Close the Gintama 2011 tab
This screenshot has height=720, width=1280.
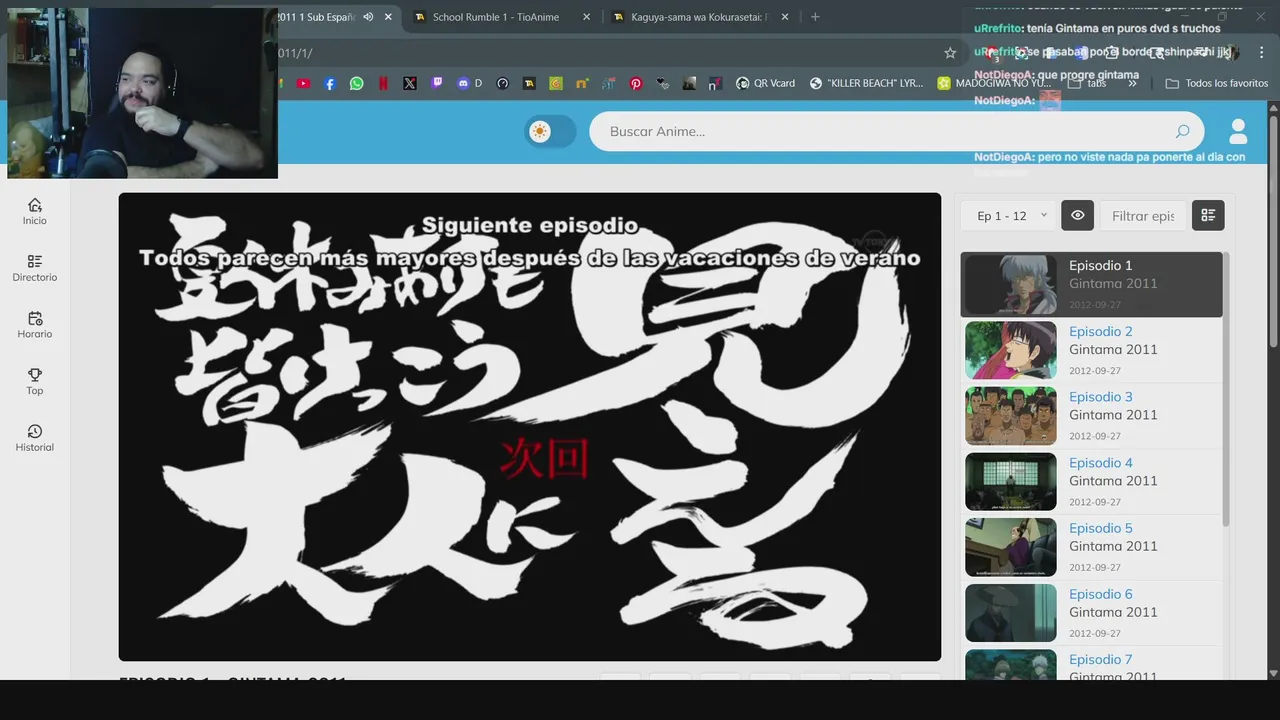[x=388, y=17]
